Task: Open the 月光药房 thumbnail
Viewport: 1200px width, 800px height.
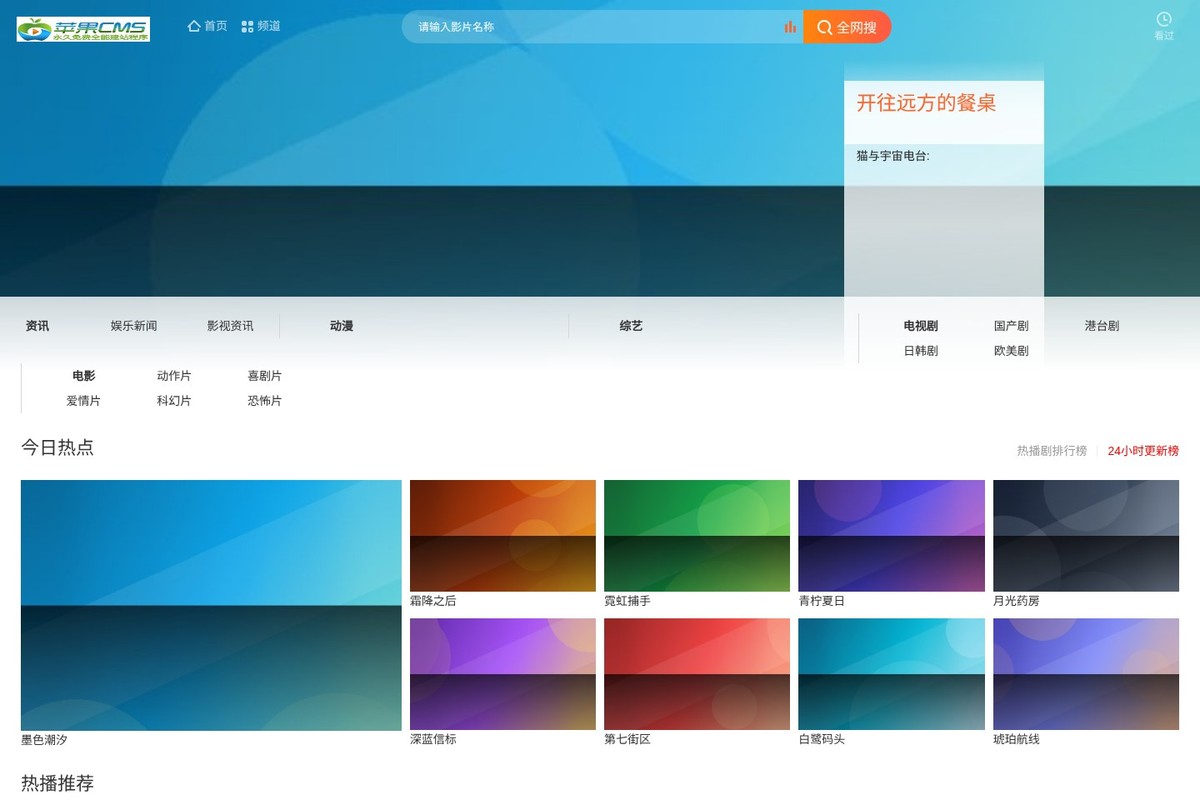Action: click(x=1086, y=536)
